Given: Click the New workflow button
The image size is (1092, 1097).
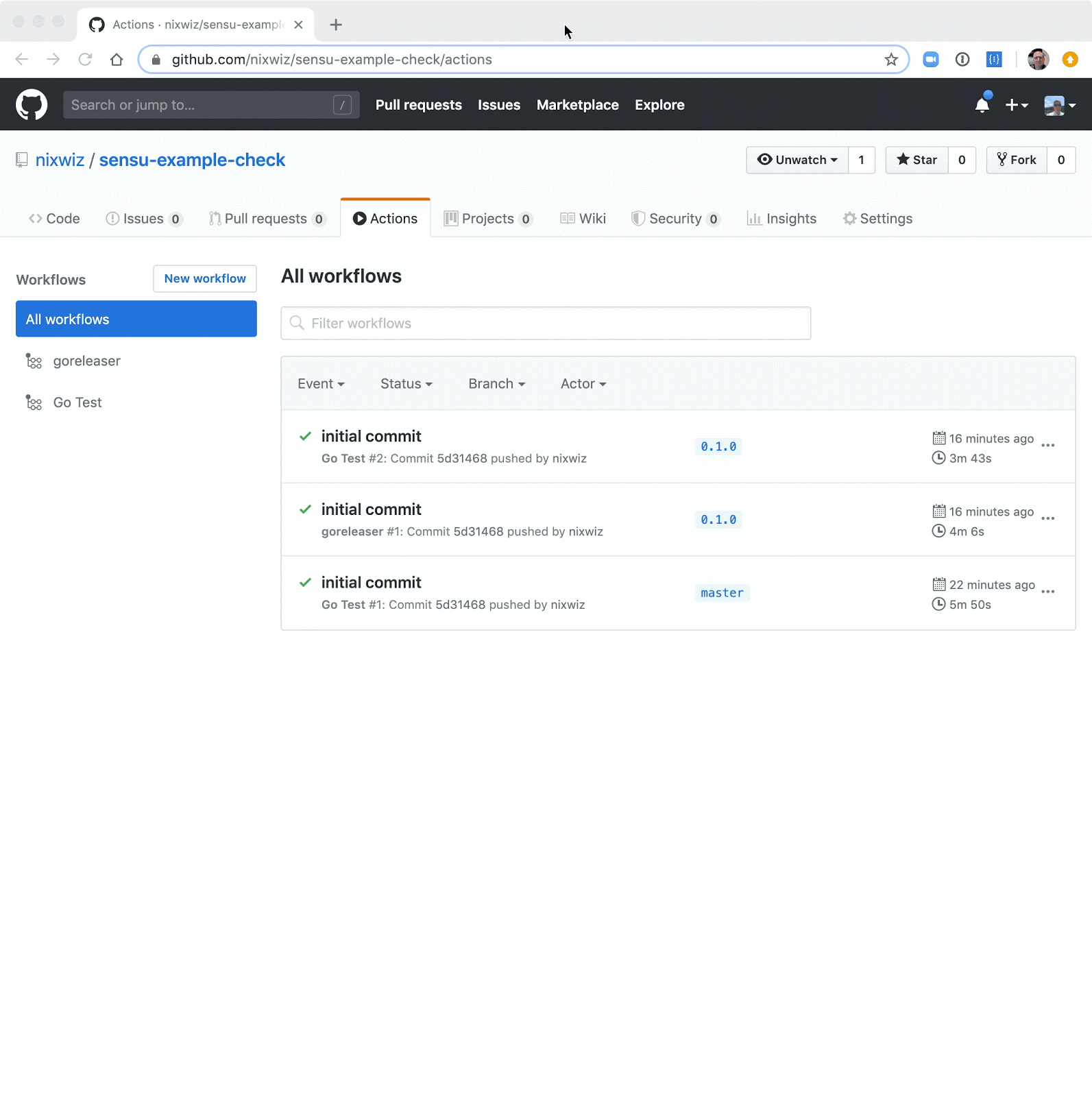Looking at the screenshot, I should (x=205, y=278).
